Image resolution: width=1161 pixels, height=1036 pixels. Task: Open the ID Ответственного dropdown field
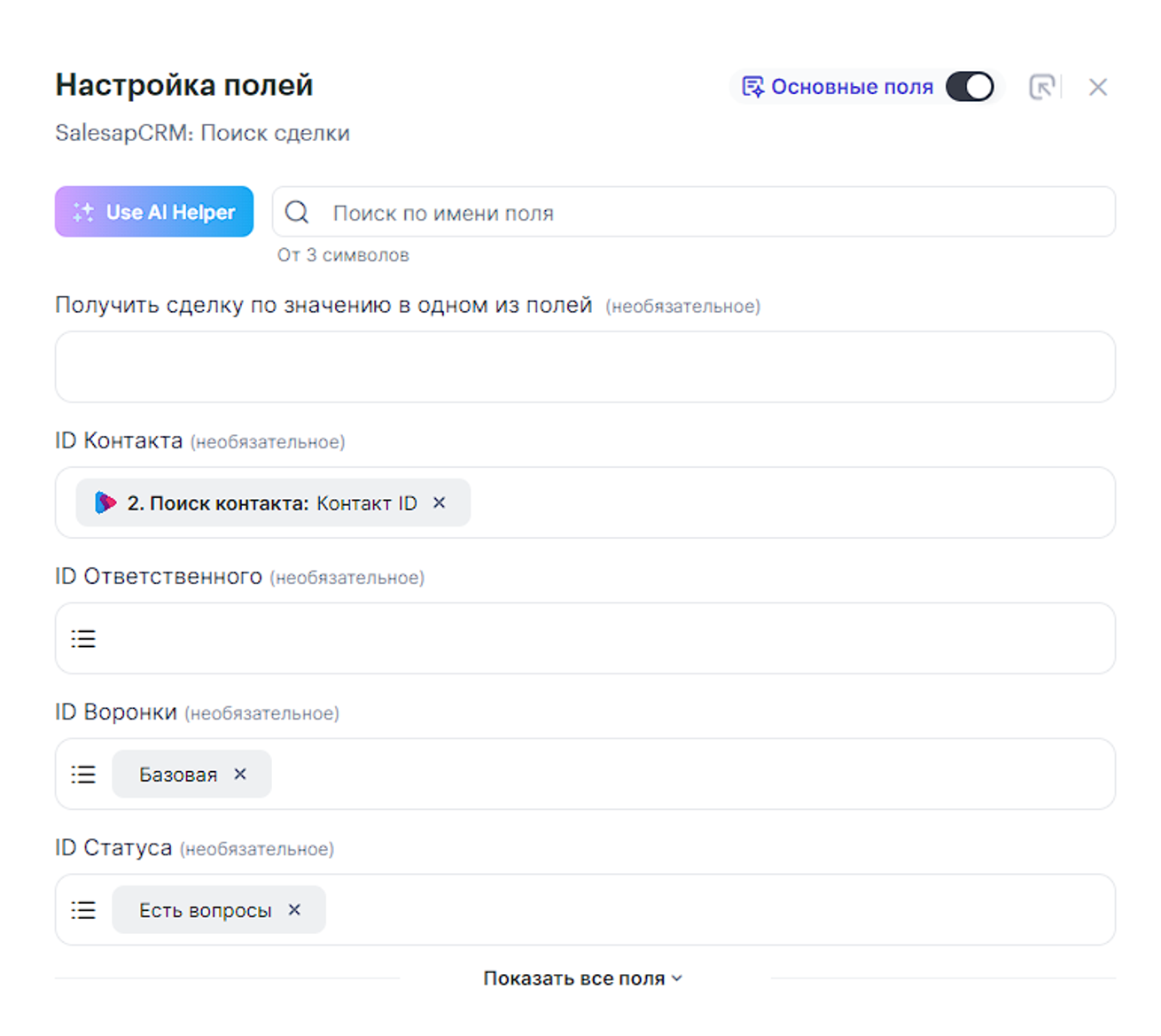point(603,638)
